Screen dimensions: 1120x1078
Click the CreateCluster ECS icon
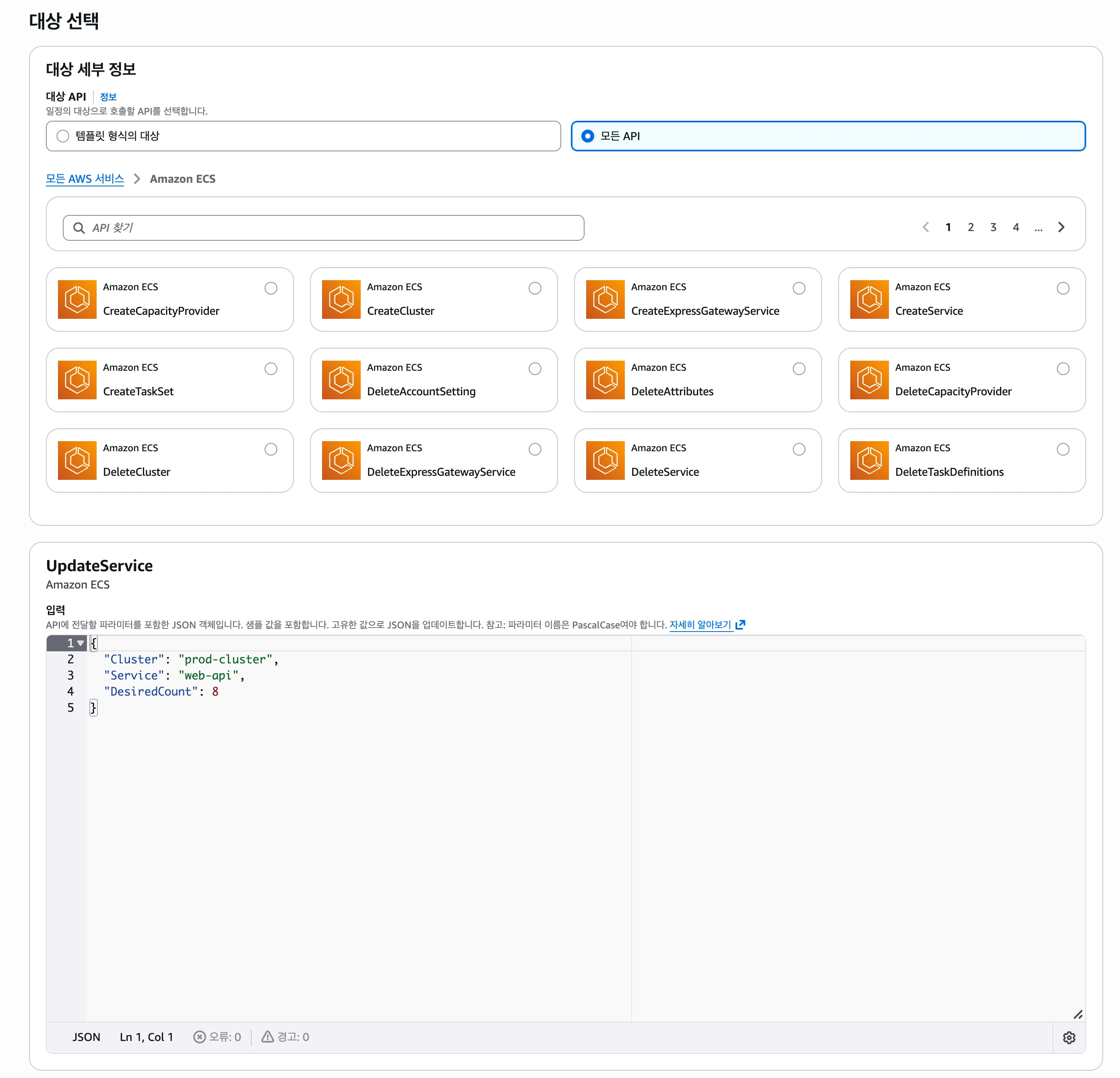coord(341,299)
